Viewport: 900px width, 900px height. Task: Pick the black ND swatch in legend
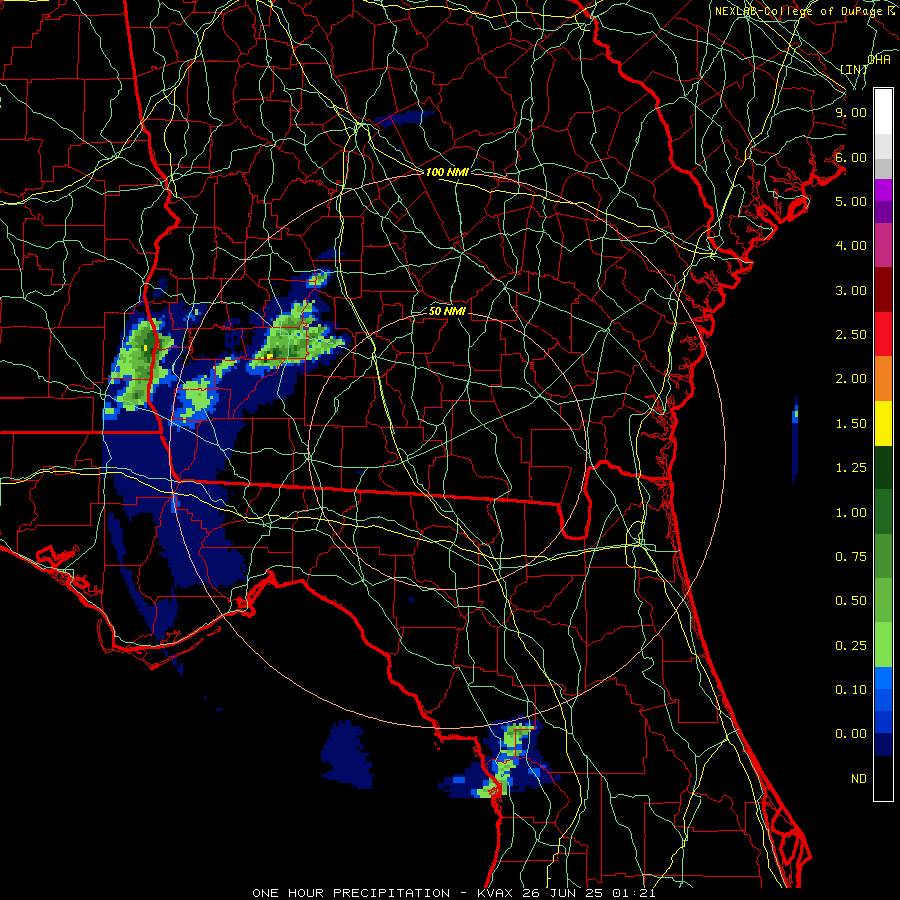click(x=883, y=778)
